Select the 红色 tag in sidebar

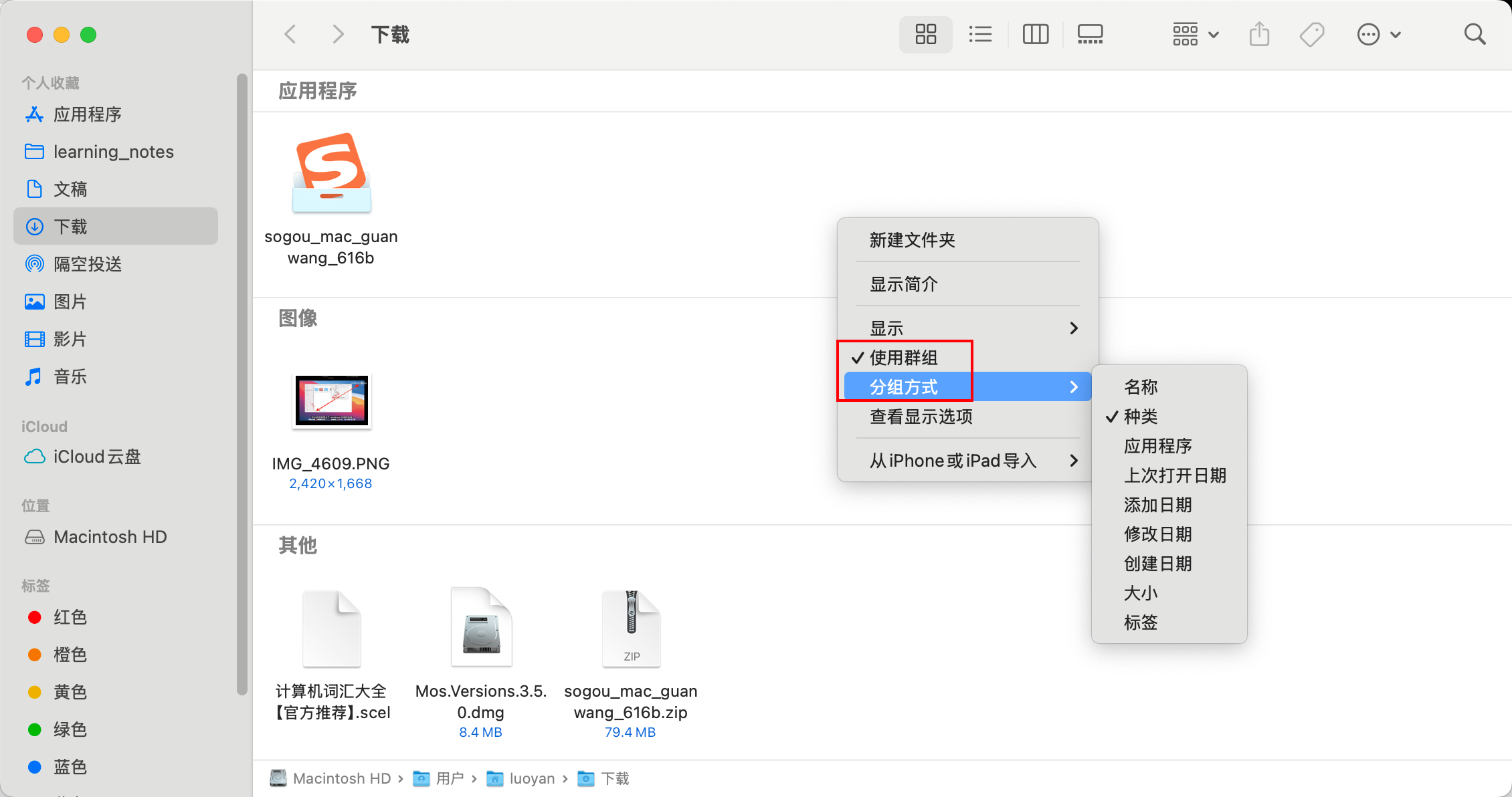[70, 617]
